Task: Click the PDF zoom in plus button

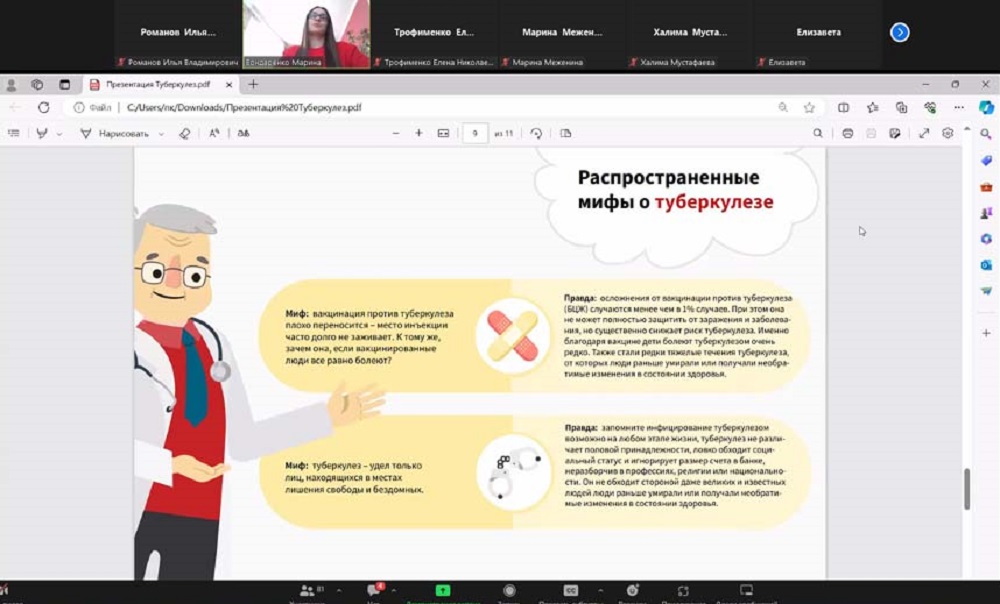Action: [x=418, y=133]
